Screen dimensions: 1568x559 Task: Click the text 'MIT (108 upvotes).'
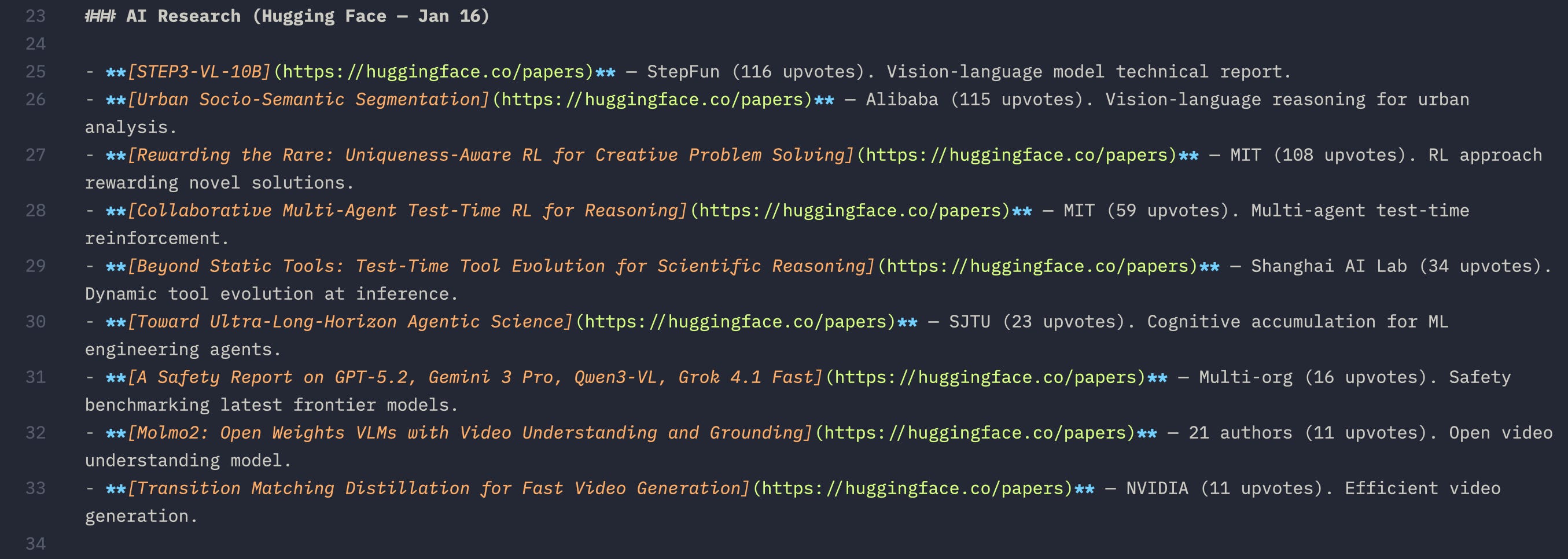point(1323,155)
